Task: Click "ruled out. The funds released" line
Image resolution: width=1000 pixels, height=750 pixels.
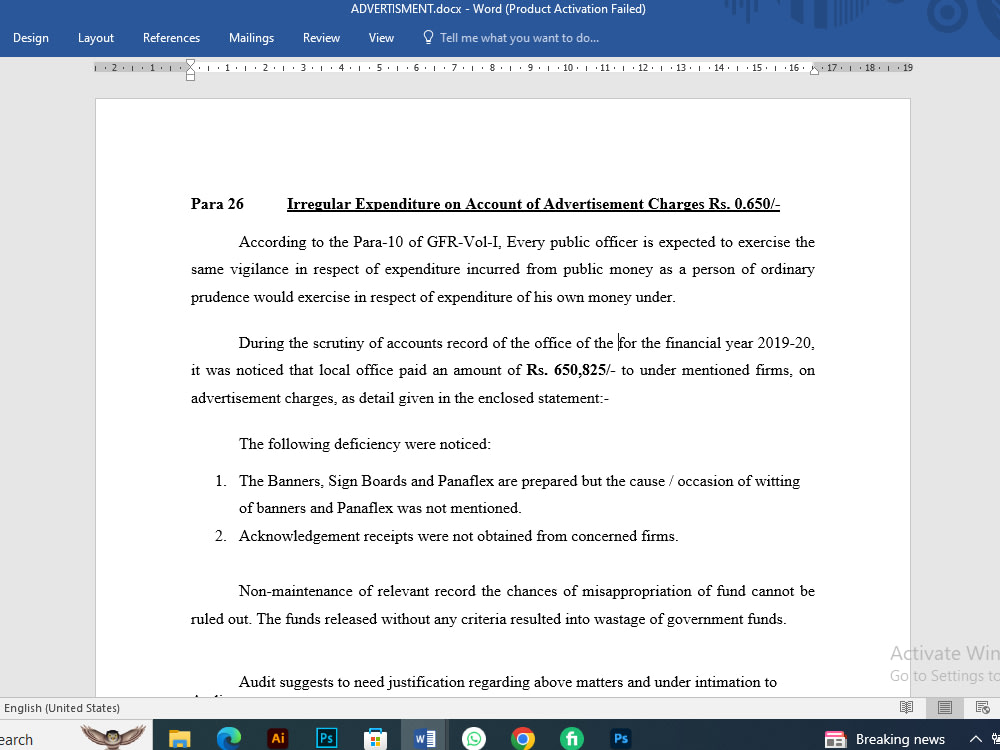Action: click(489, 619)
